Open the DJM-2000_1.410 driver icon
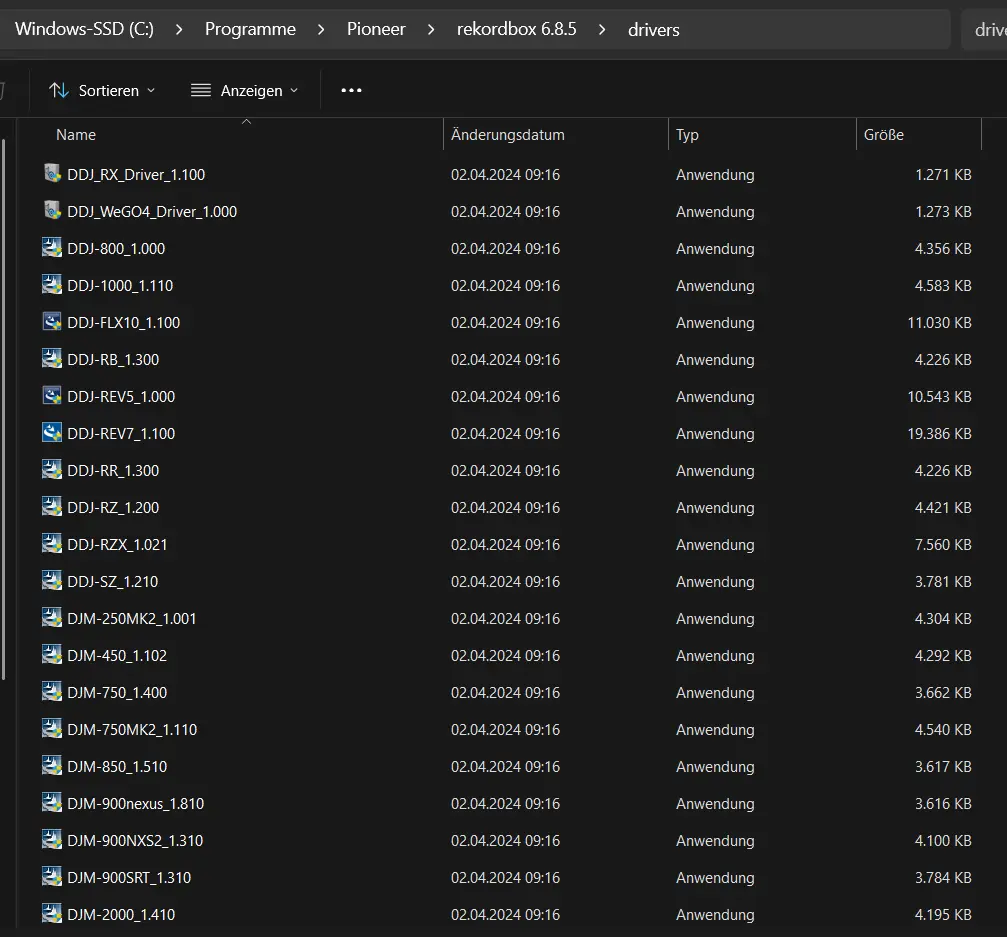Screen dimensions: 1007x937 51,914
